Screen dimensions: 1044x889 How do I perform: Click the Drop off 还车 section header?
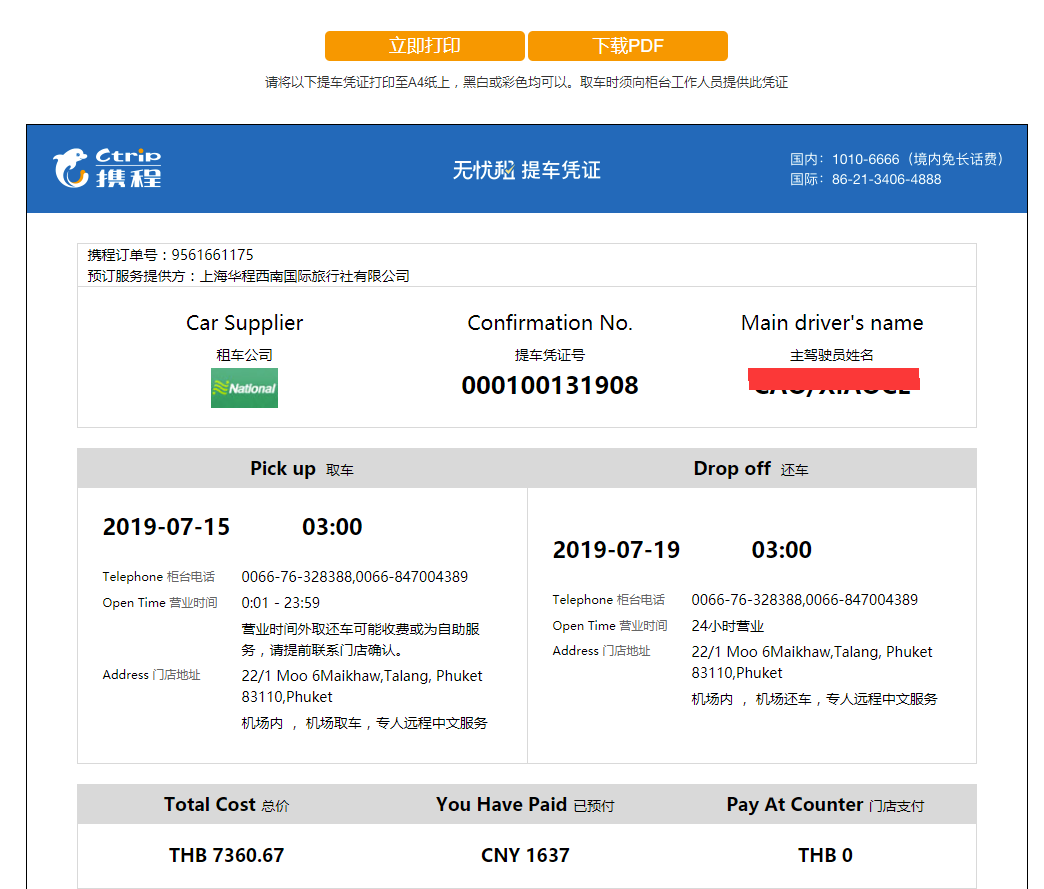pyautogui.click(x=750, y=469)
